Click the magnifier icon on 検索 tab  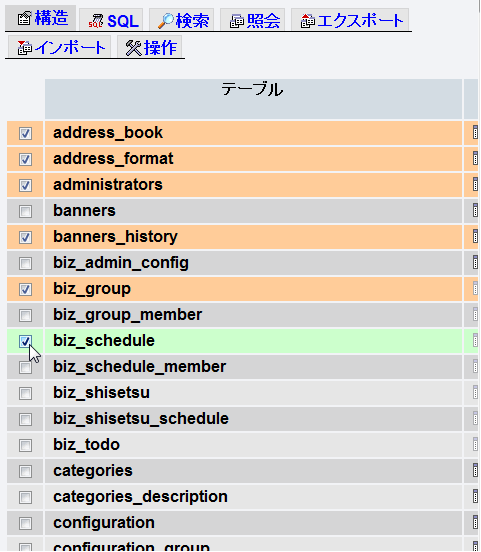pos(166,21)
